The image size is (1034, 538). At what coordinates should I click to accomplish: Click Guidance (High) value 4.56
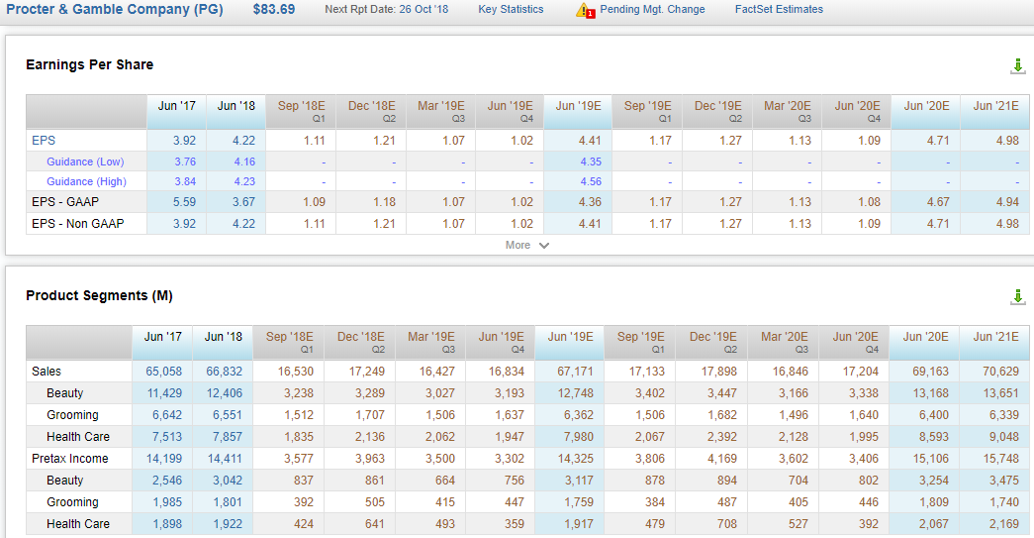click(590, 181)
